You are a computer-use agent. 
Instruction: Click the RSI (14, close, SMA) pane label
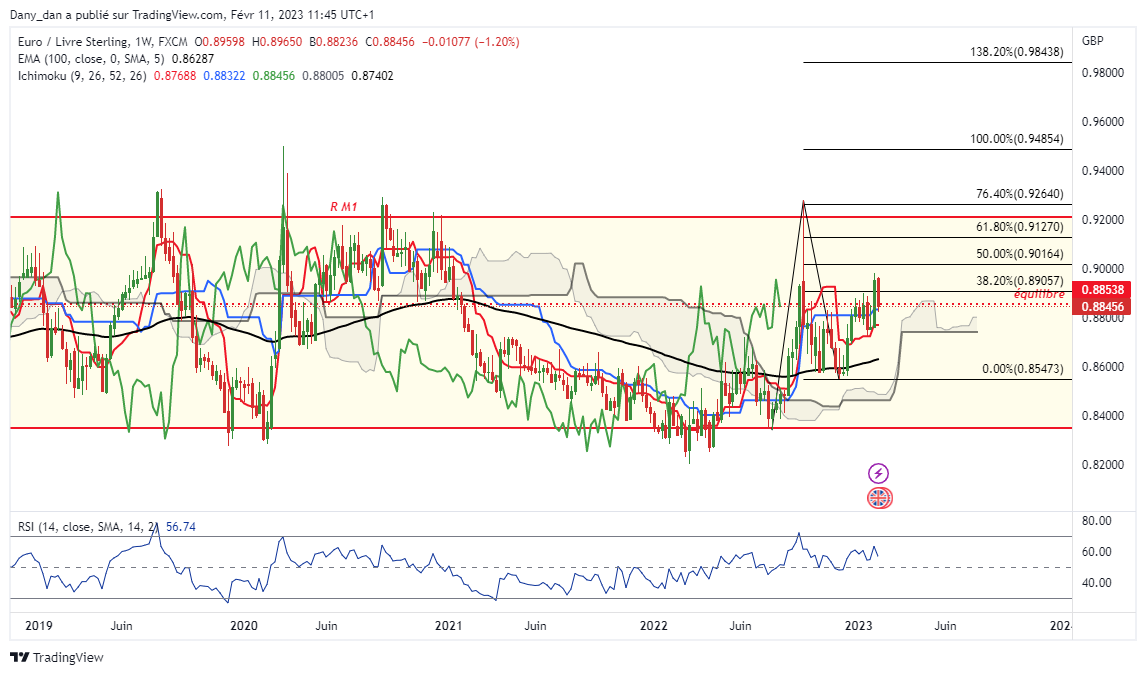click(84, 526)
